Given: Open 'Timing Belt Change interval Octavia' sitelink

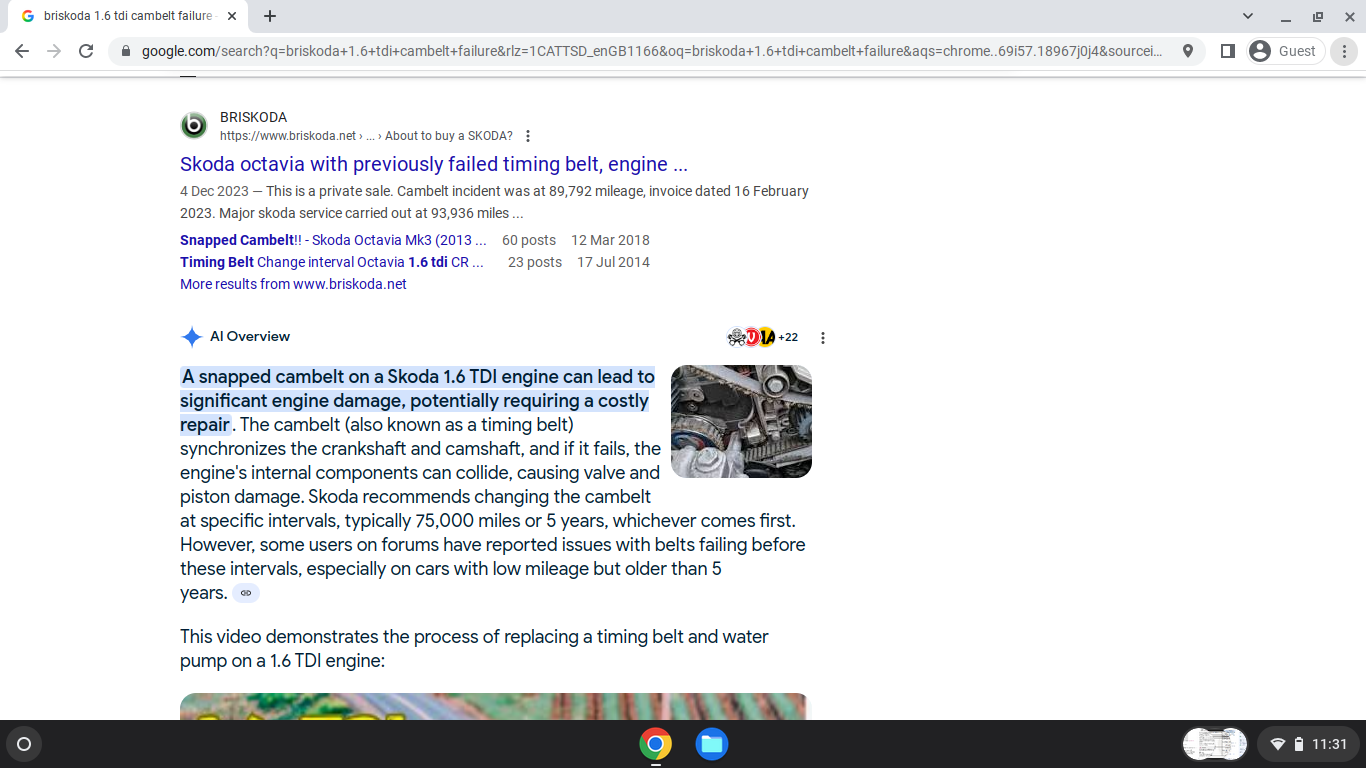Looking at the screenshot, I should [332, 262].
